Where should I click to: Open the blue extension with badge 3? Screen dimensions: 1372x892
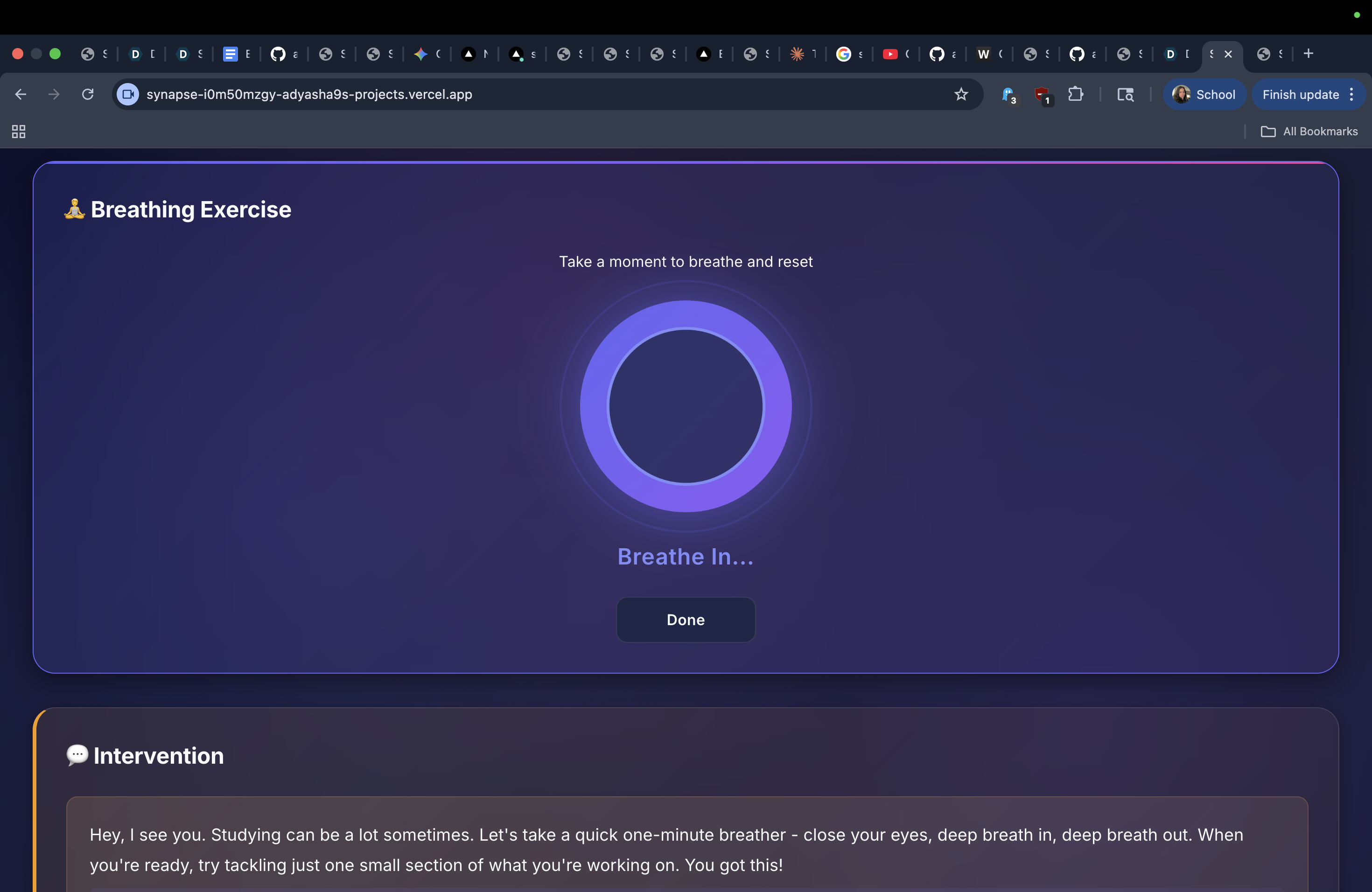click(x=1008, y=95)
